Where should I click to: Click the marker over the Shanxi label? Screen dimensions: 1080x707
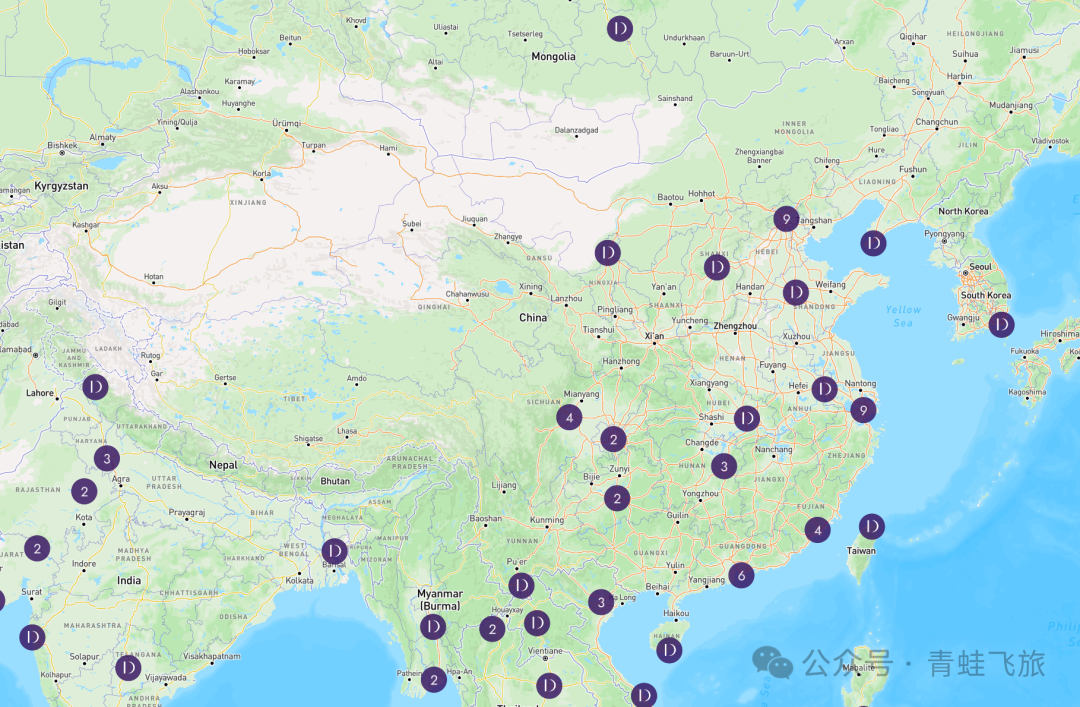click(716, 267)
